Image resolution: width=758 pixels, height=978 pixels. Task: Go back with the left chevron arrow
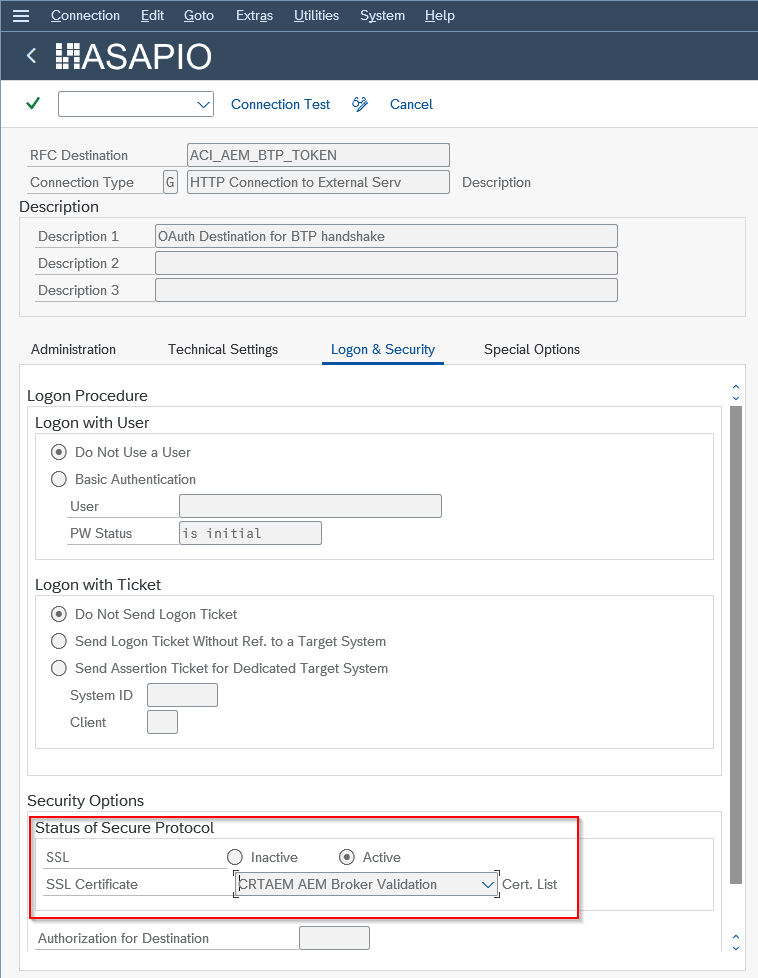pyautogui.click(x=31, y=56)
